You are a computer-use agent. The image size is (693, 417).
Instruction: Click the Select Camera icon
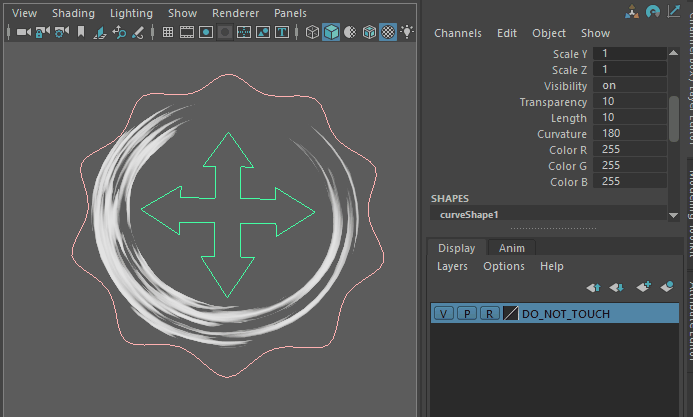(23, 32)
